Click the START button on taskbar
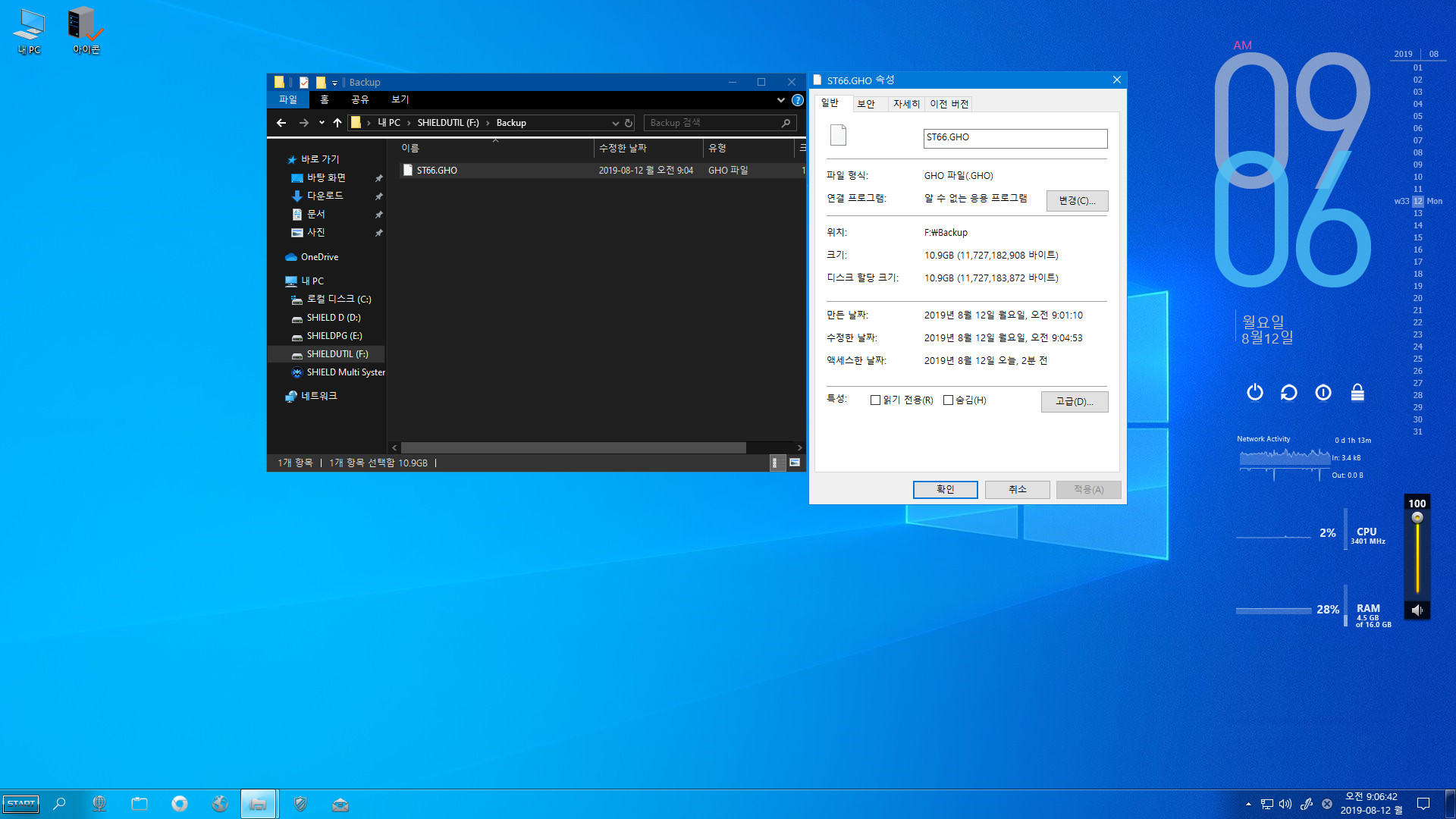This screenshot has width=1456, height=819. [21, 804]
